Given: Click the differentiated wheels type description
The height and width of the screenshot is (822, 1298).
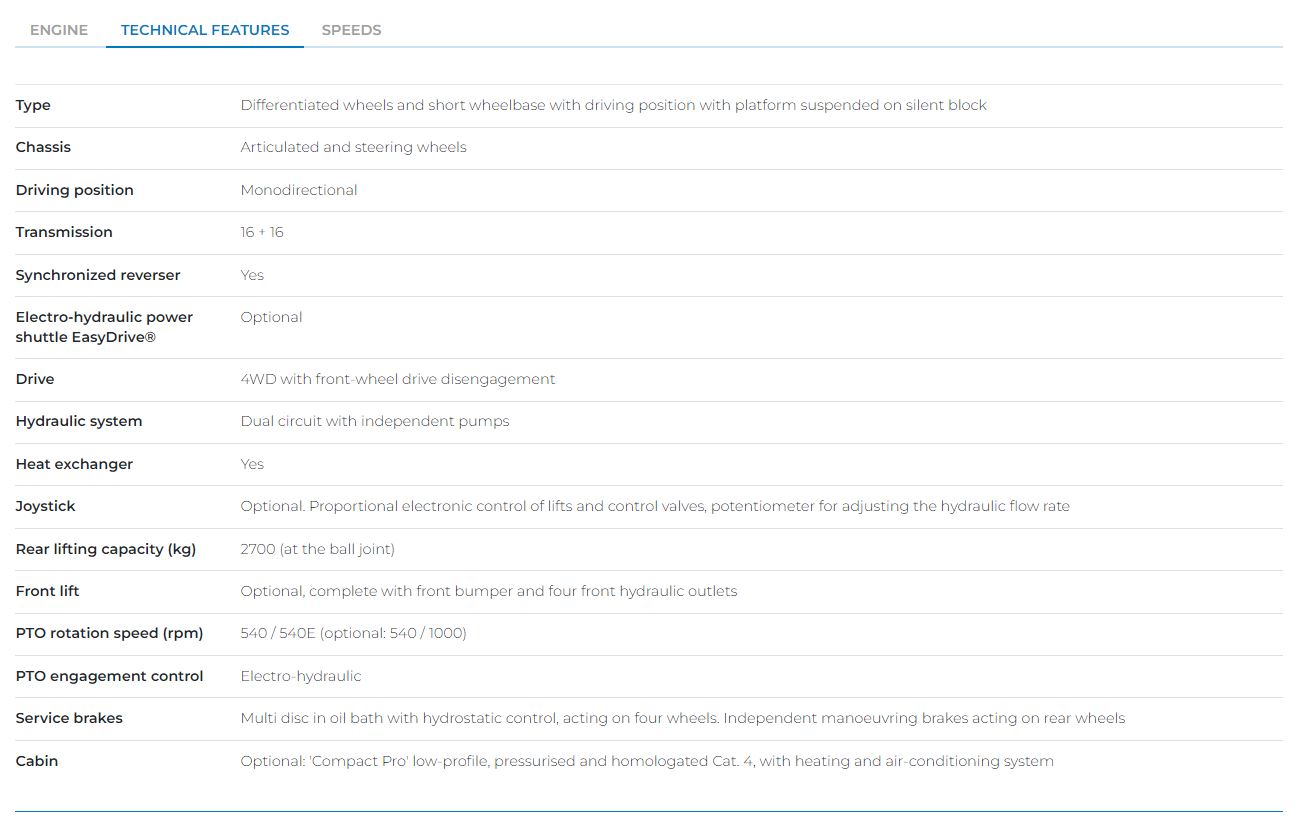Looking at the screenshot, I should (x=613, y=105).
